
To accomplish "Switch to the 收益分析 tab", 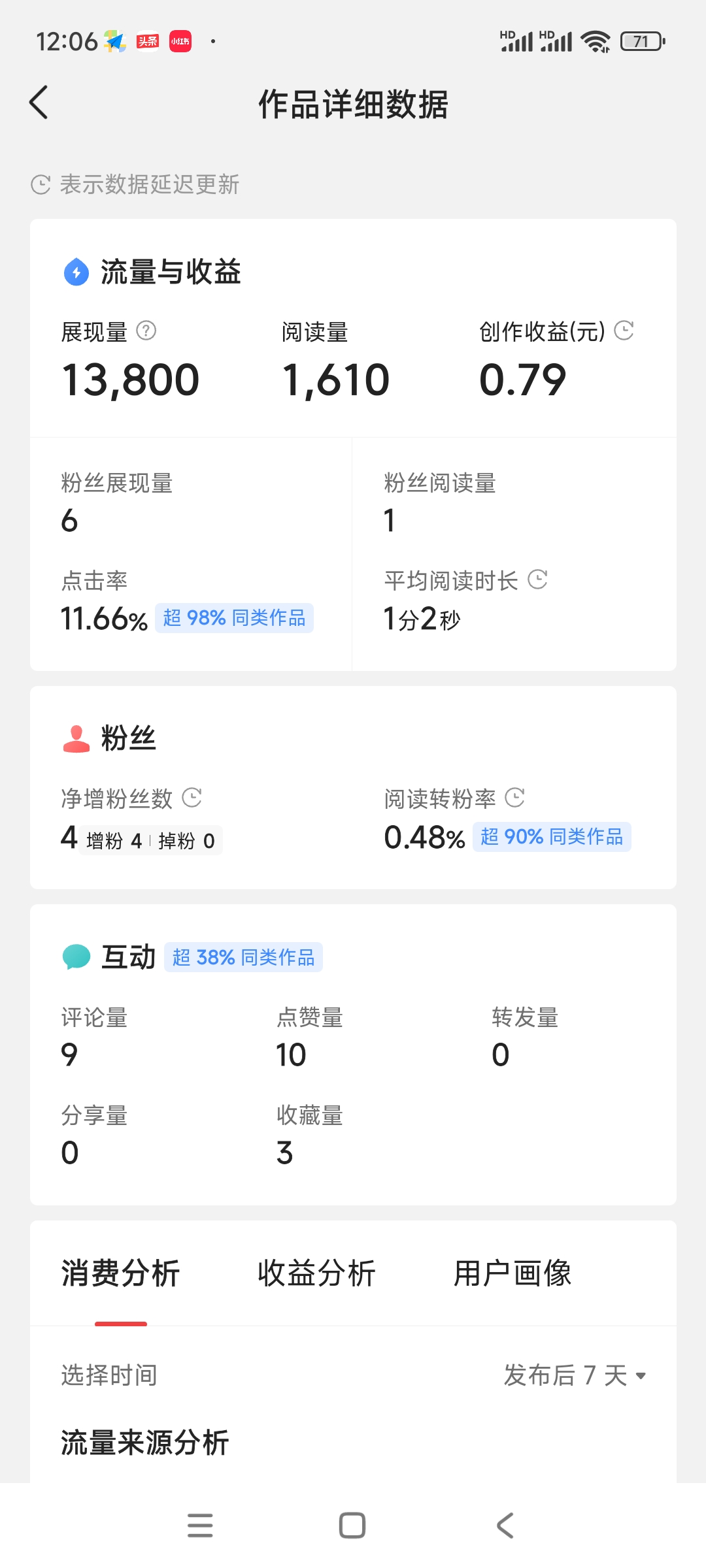I will 316,1273.
